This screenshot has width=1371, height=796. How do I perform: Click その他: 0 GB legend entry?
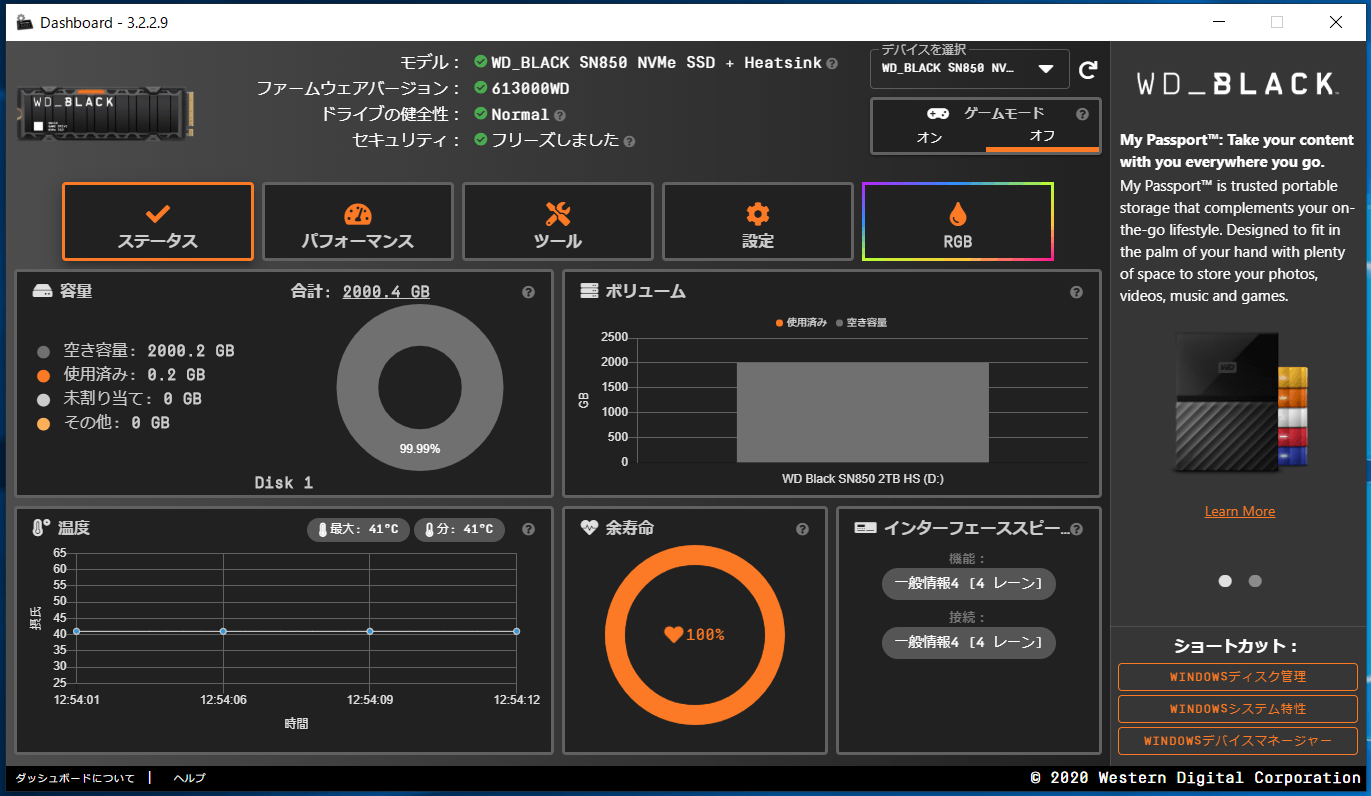(x=103, y=423)
